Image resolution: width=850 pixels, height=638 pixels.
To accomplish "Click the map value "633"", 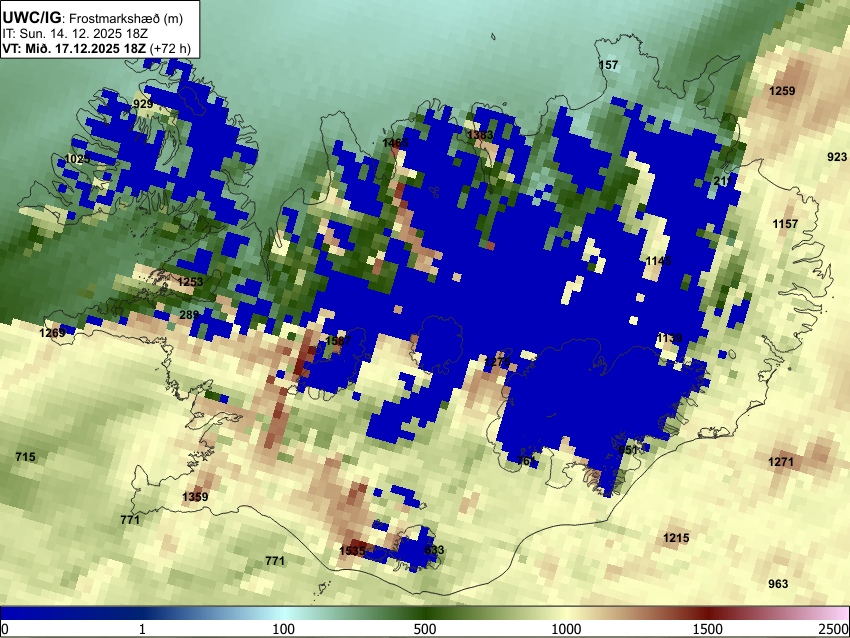I will click(434, 550).
